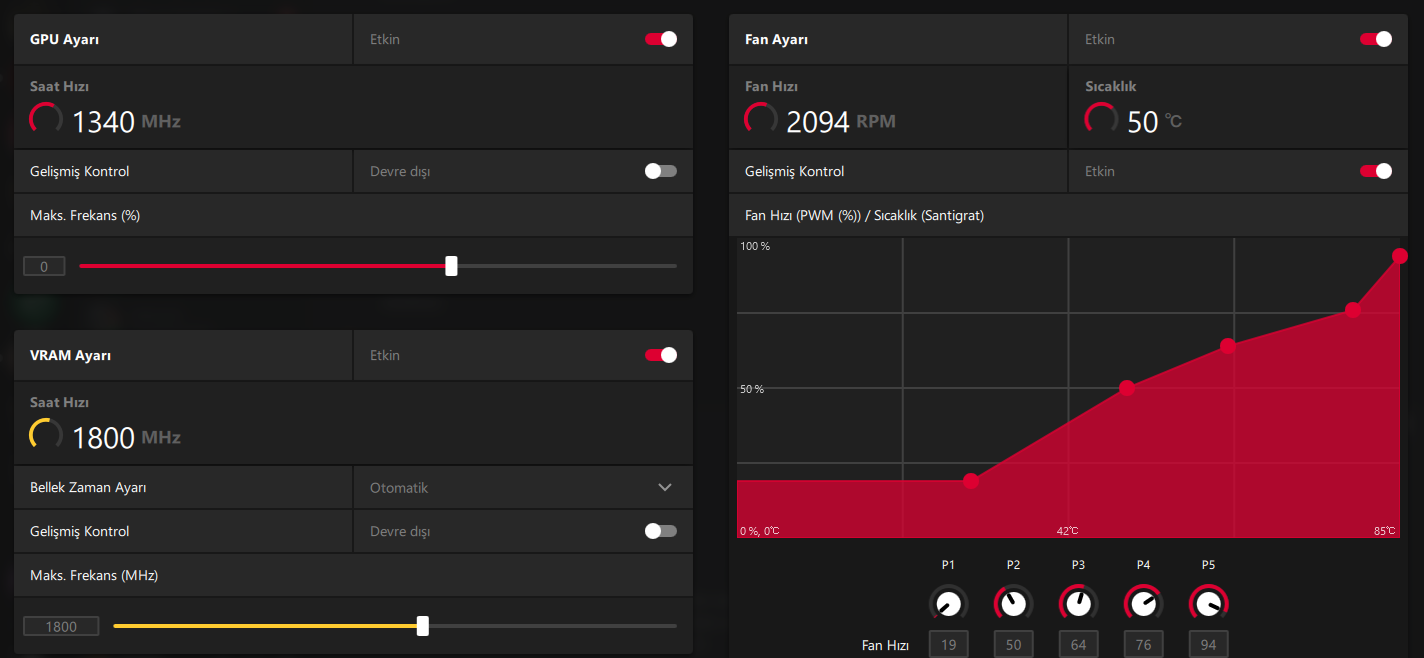Click the Fan Hızı input showing 64

click(1078, 645)
